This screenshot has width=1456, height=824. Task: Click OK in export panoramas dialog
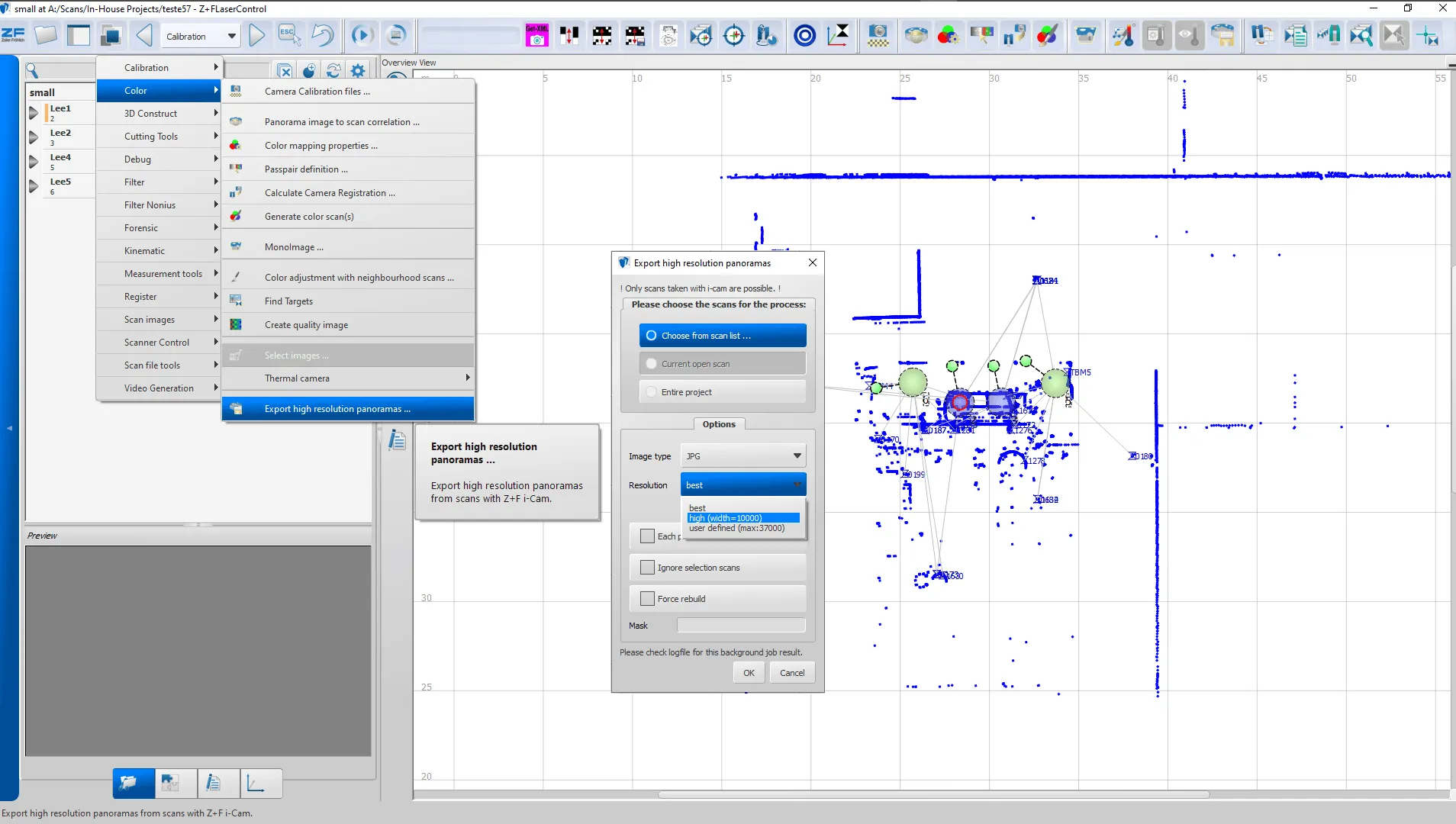(749, 673)
